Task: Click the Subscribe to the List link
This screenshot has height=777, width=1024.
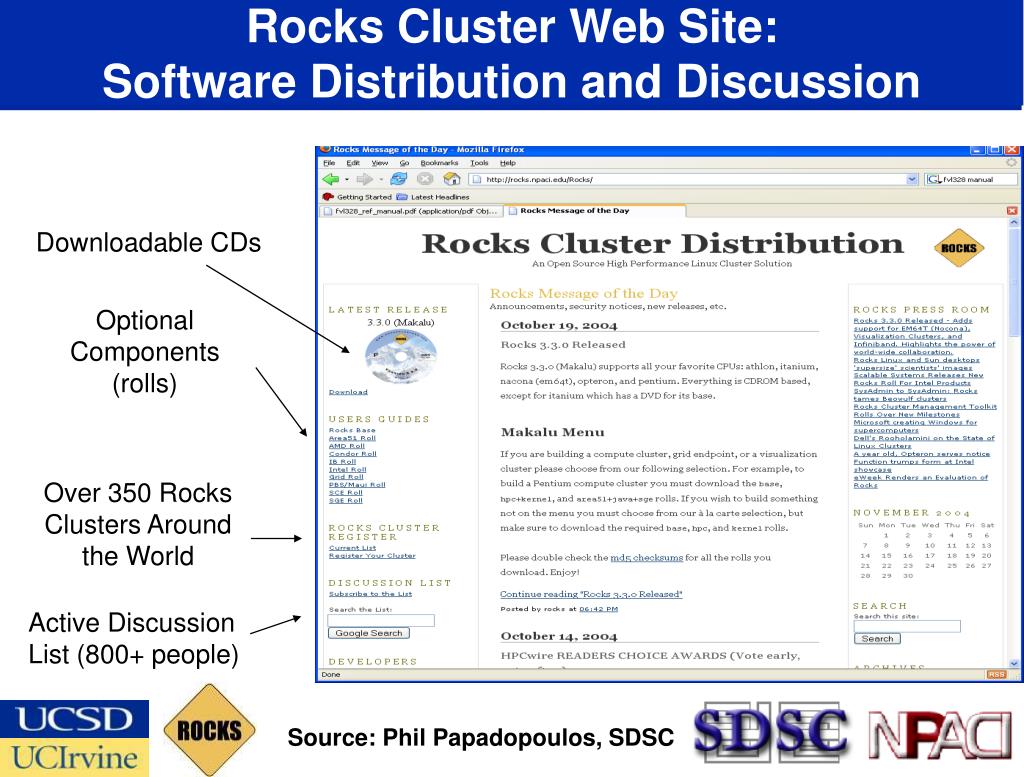Action: click(370, 594)
